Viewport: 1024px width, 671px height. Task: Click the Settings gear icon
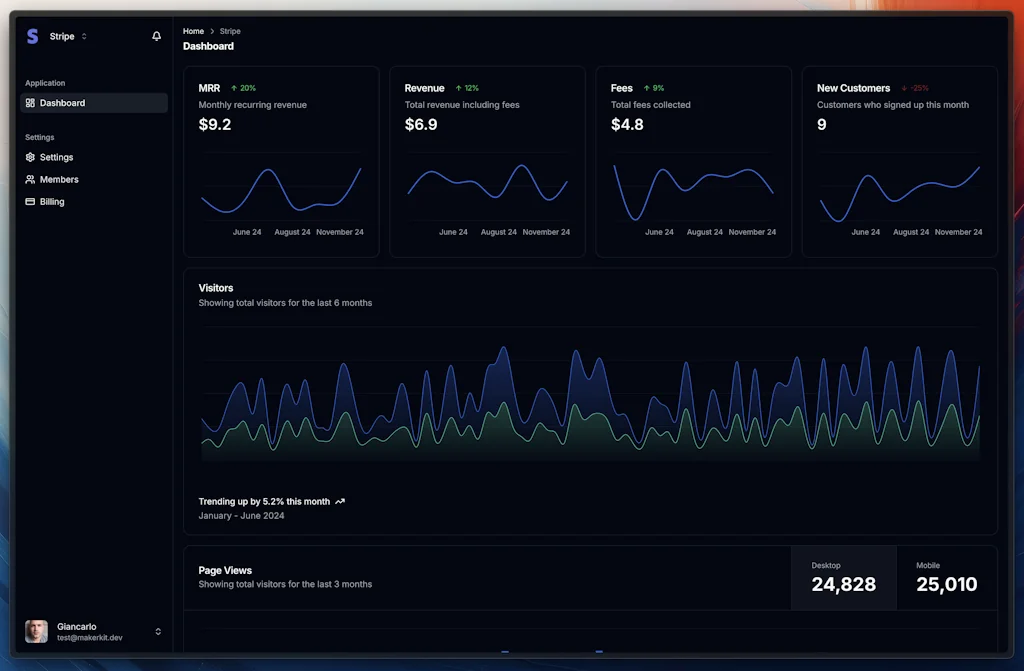(30, 157)
